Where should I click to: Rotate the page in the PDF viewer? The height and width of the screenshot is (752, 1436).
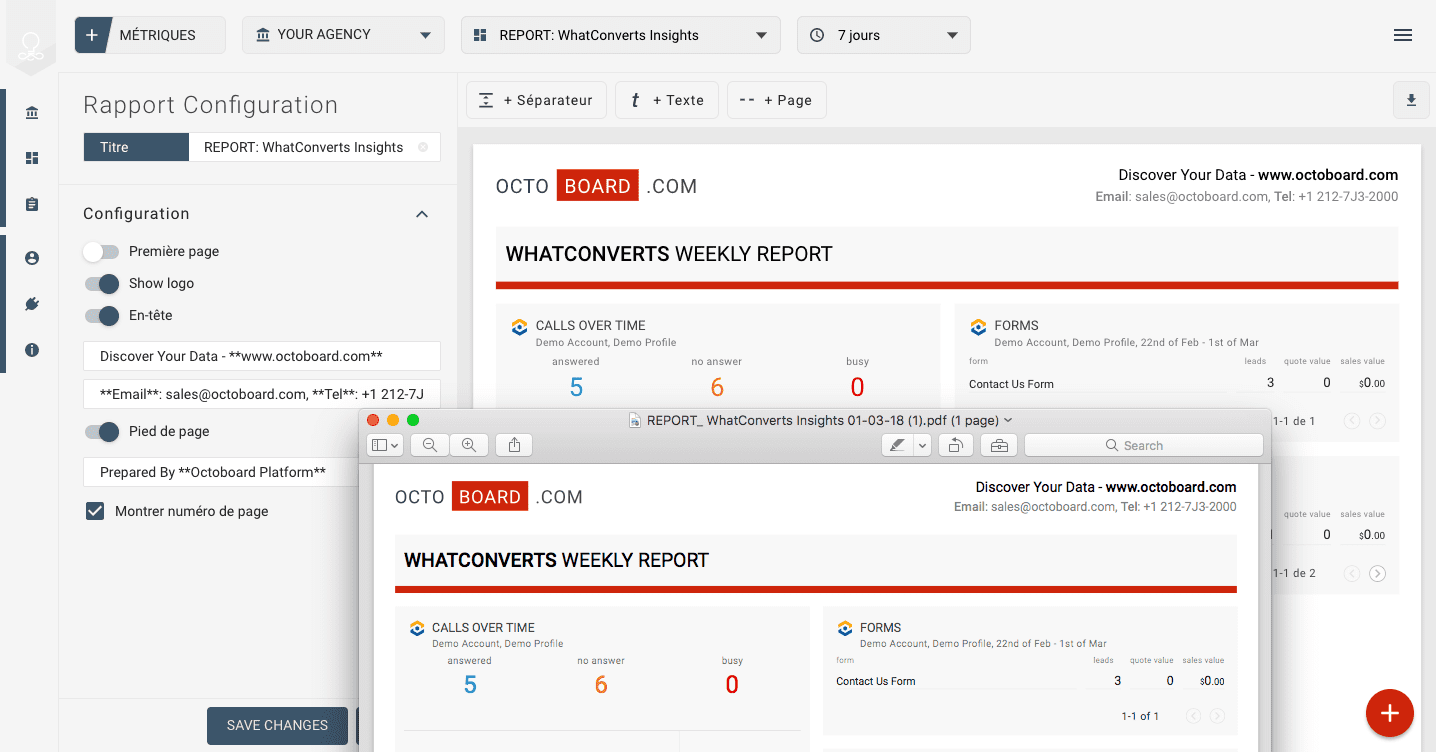[x=956, y=445]
